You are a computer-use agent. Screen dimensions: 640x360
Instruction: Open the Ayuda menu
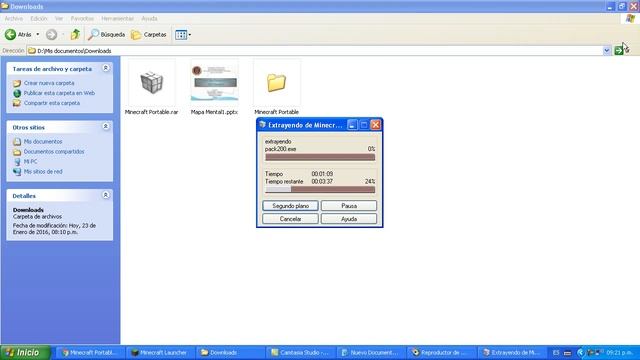[149, 18]
